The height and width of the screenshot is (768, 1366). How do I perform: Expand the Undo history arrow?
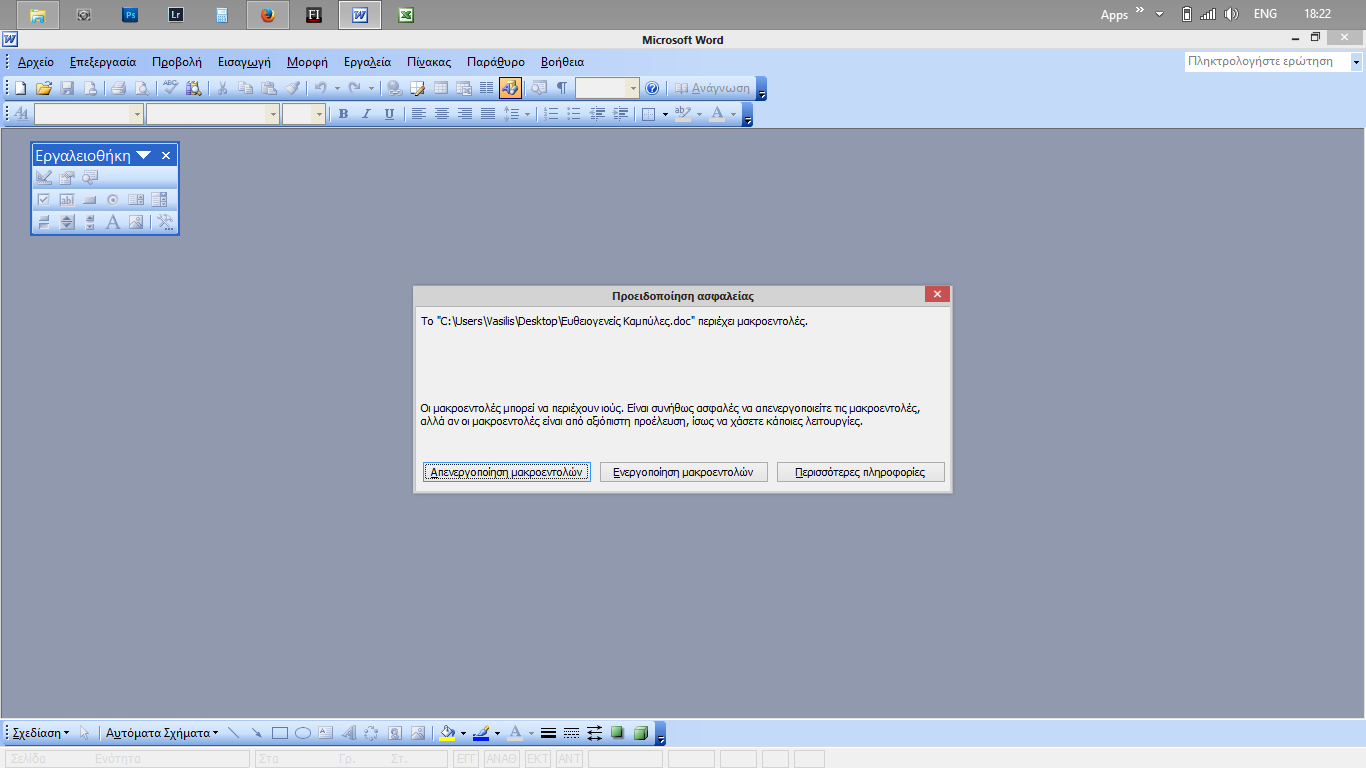[337, 88]
